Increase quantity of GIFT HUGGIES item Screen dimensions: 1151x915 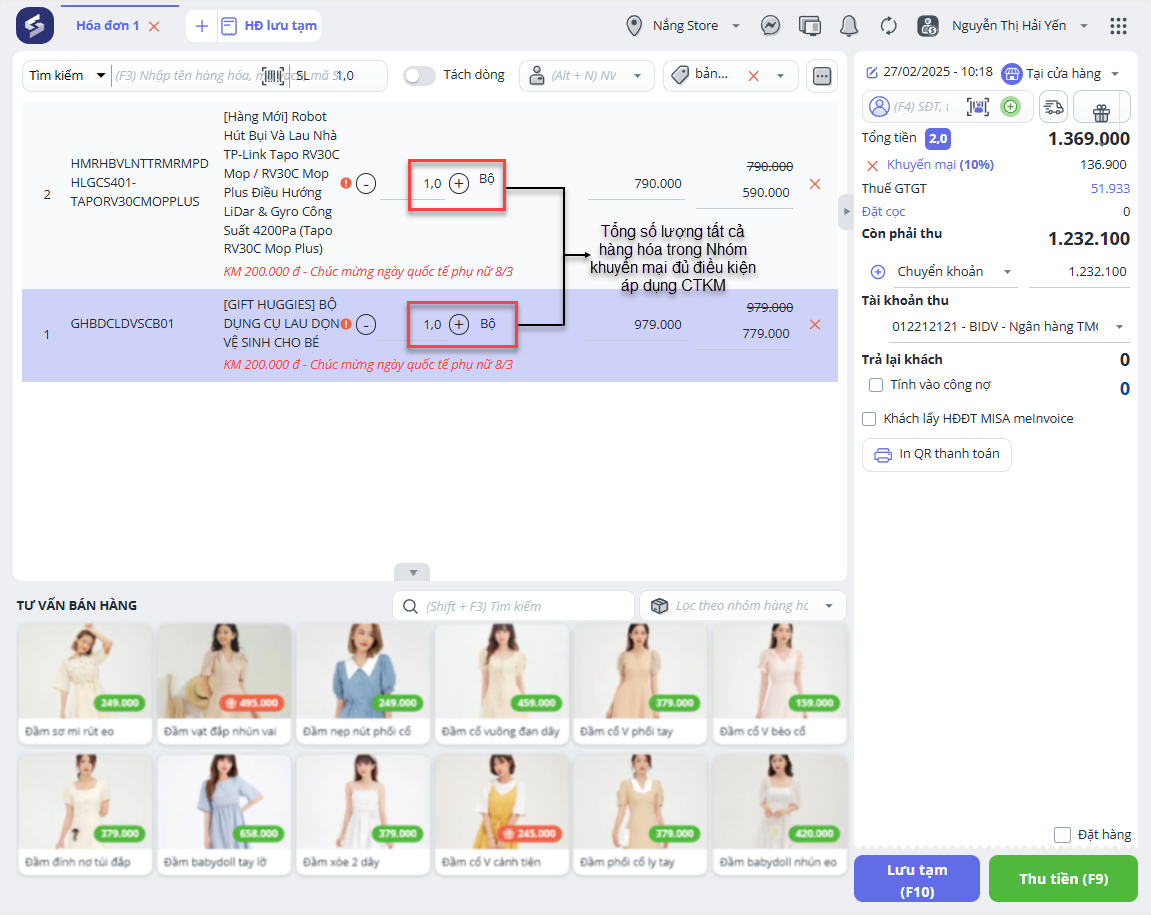pyautogui.click(x=459, y=325)
